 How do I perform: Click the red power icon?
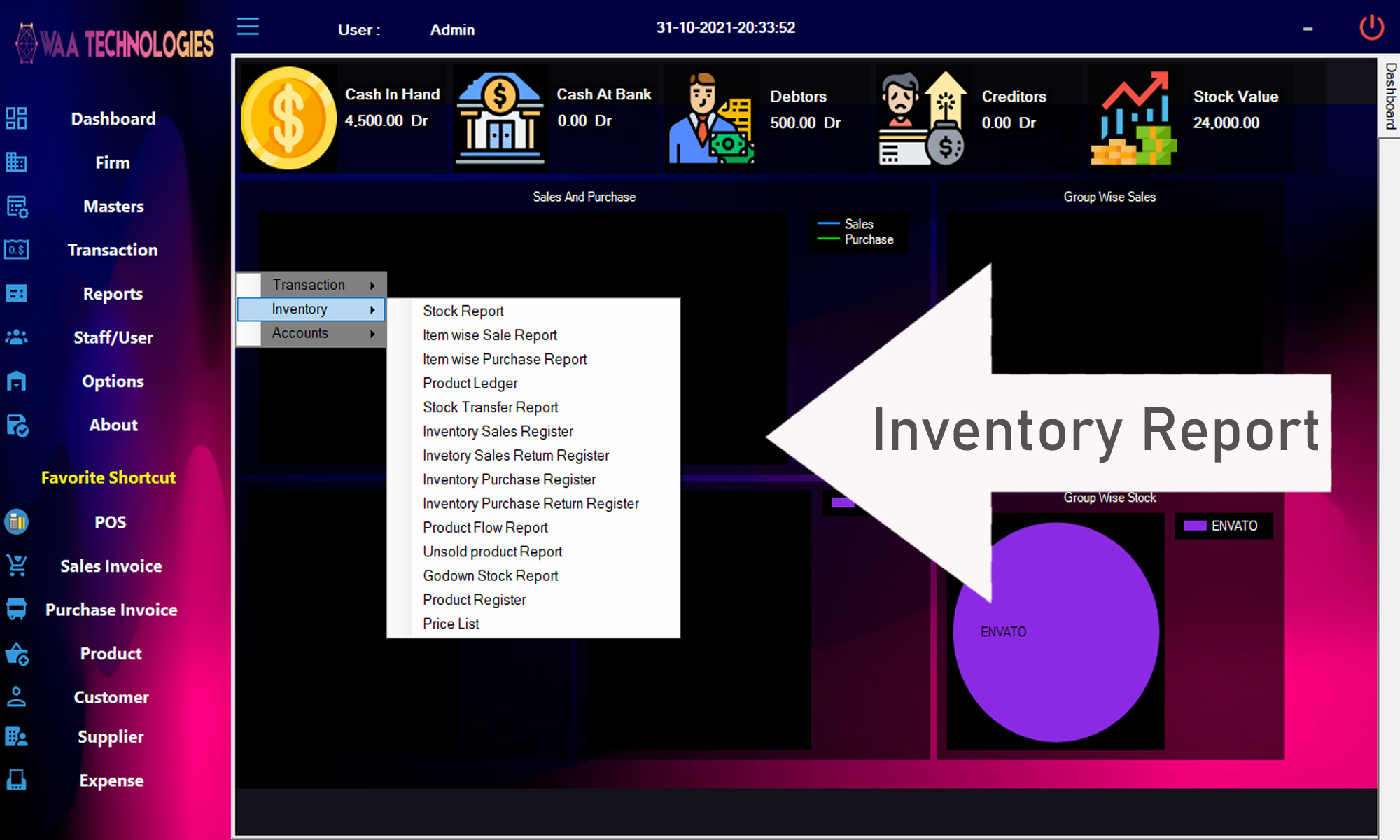(1371, 28)
